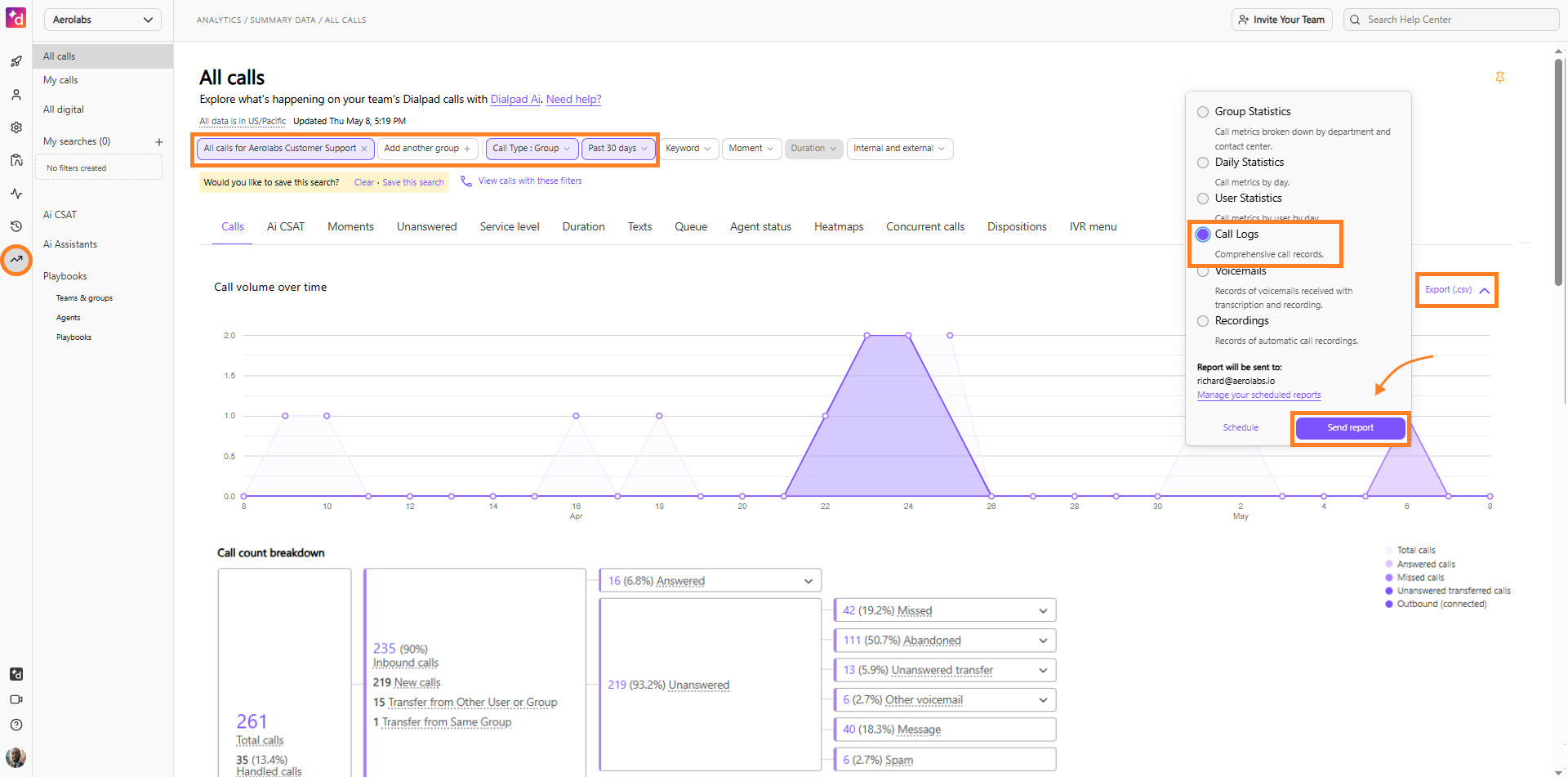Open the dark Dialpad Ai app icon
The height and width of the screenshot is (777, 1568).
pos(16,674)
